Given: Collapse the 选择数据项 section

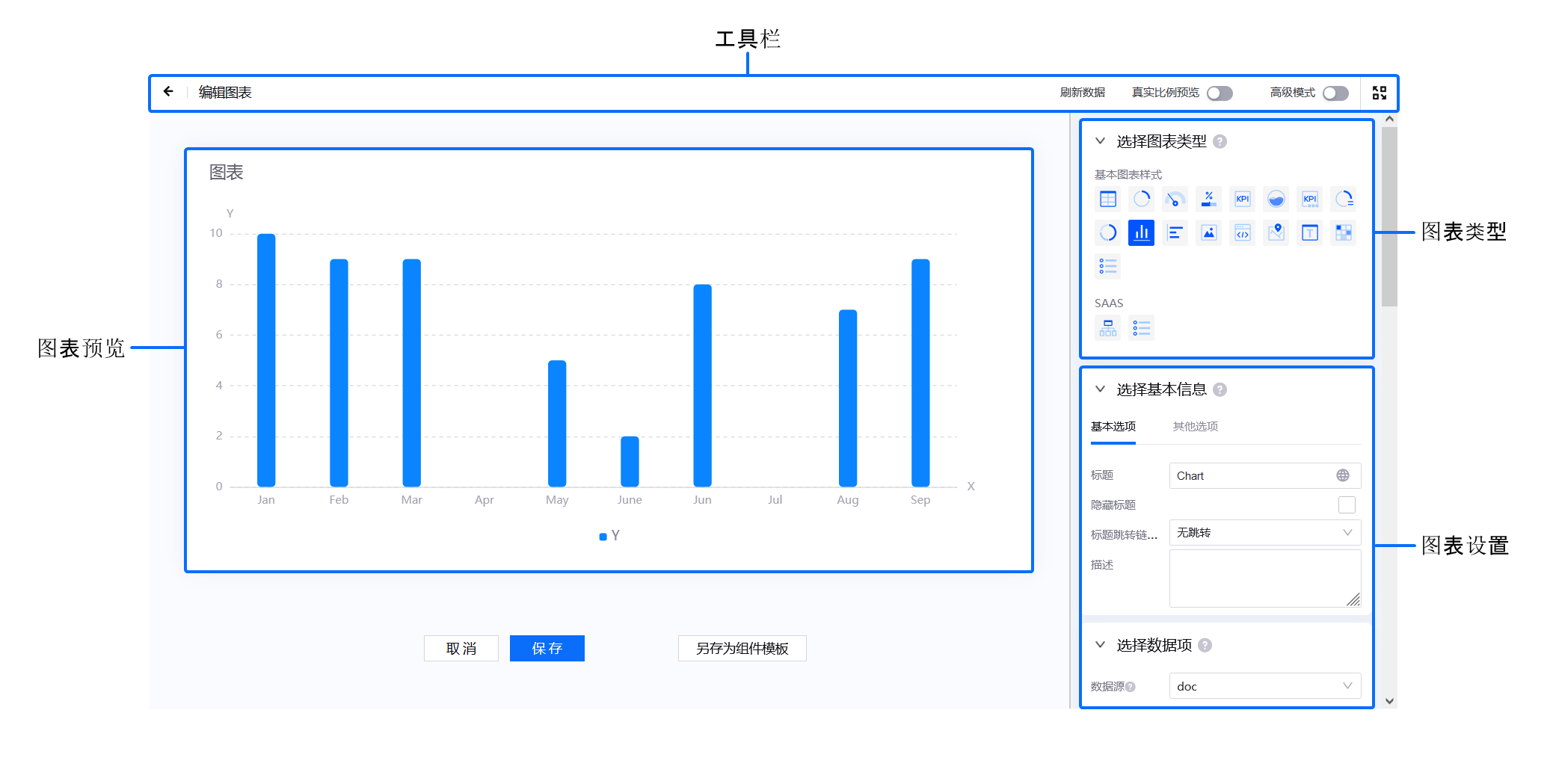Looking at the screenshot, I should point(1100,644).
